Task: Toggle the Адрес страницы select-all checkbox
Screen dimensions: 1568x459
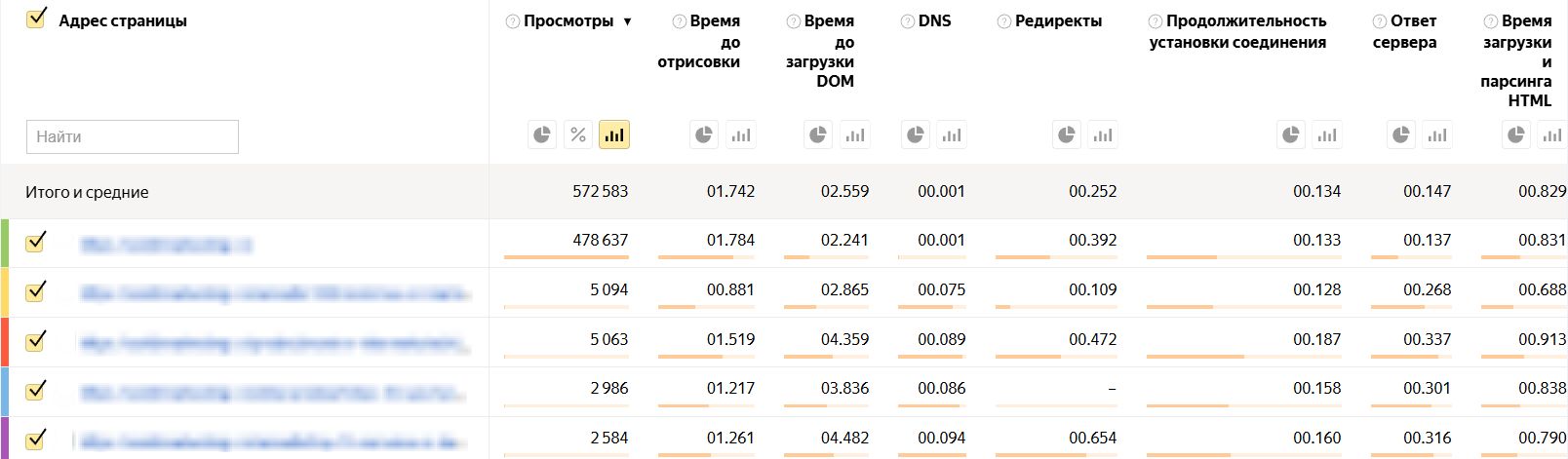Action: (x=36, y=19)
